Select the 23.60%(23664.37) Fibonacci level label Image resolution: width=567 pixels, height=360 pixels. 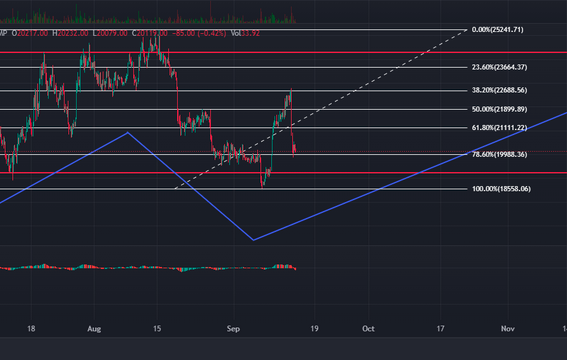click(x=499, y=67)
